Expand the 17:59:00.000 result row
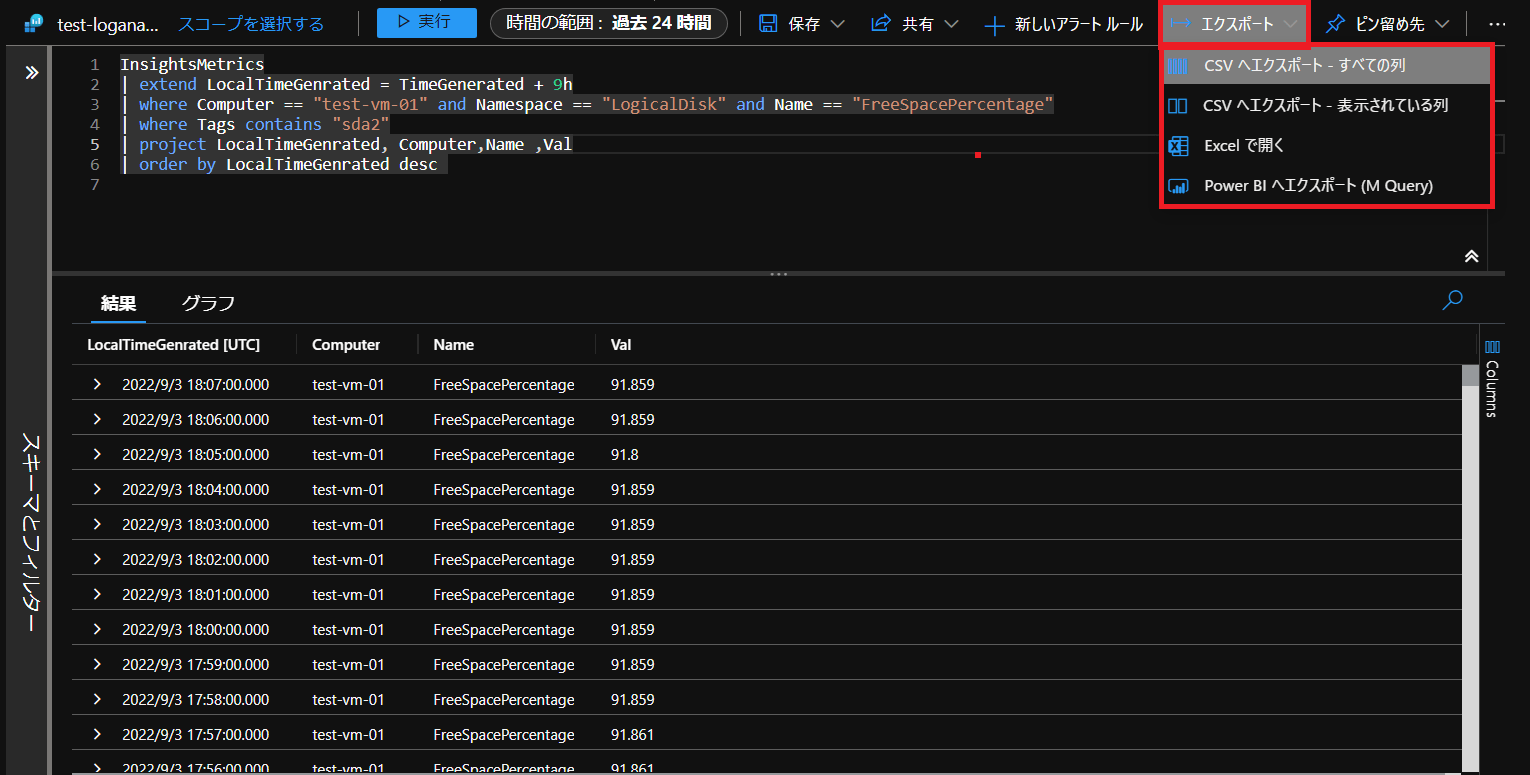The width and height of the screenshot is (1530, 775). click(x=97, y=664)
